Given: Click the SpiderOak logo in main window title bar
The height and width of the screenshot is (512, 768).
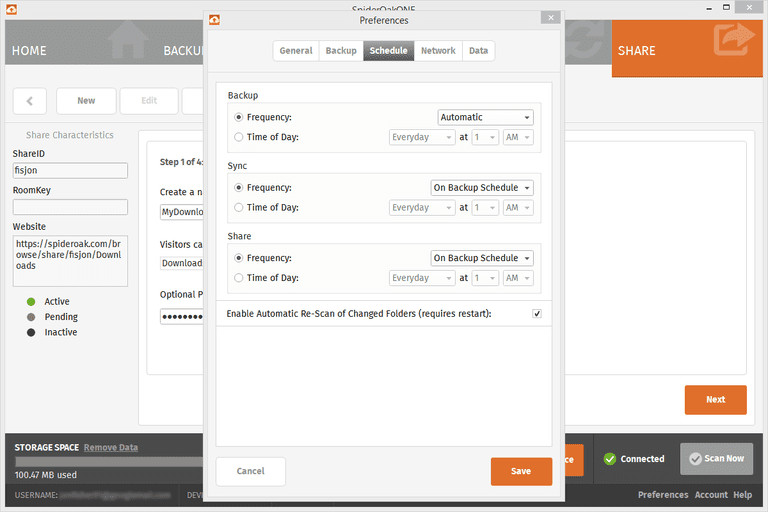Looking at the screenshot, I should (x=11, y=9).
